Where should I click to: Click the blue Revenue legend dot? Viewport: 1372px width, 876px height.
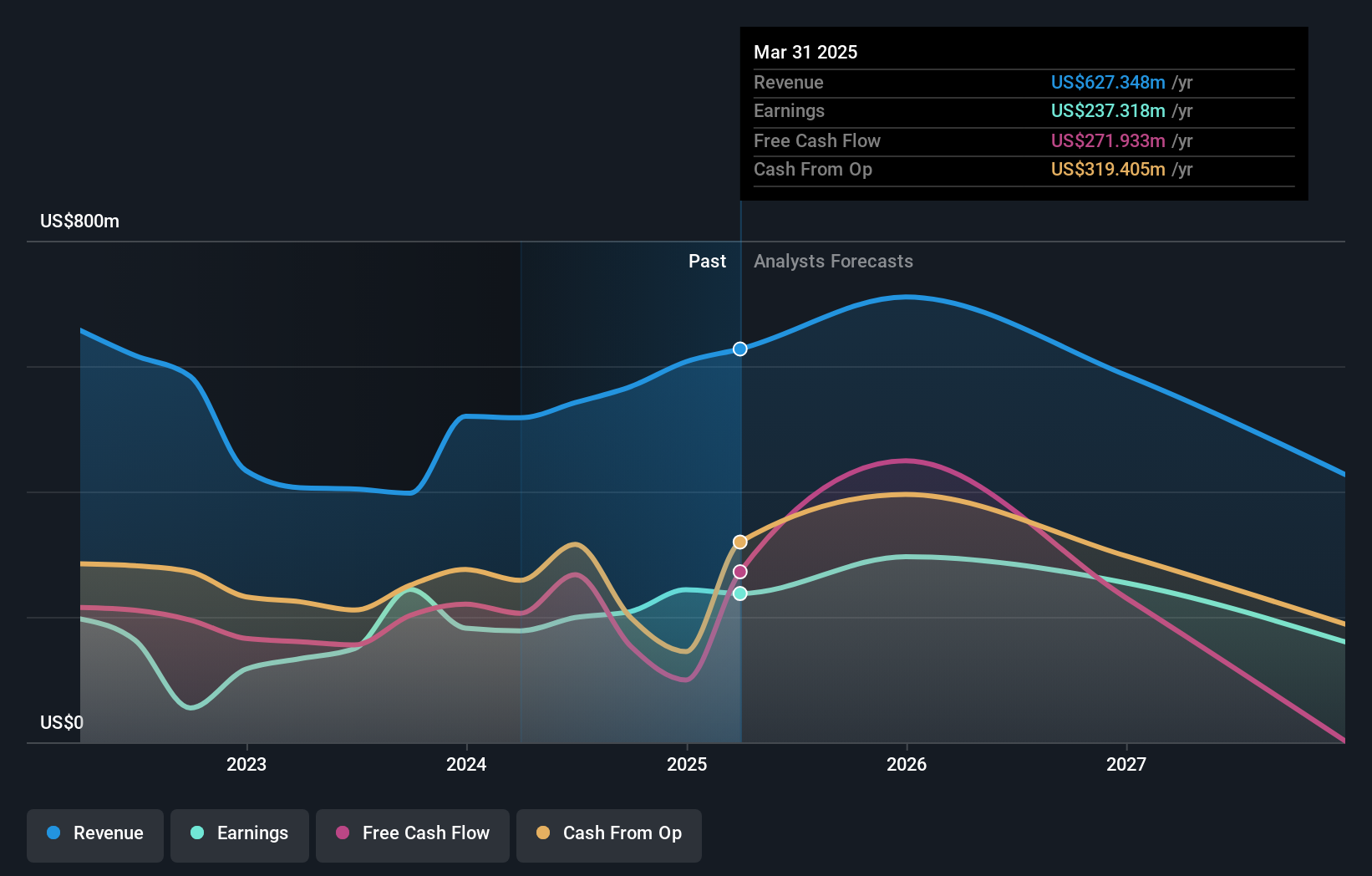point(53,833)
